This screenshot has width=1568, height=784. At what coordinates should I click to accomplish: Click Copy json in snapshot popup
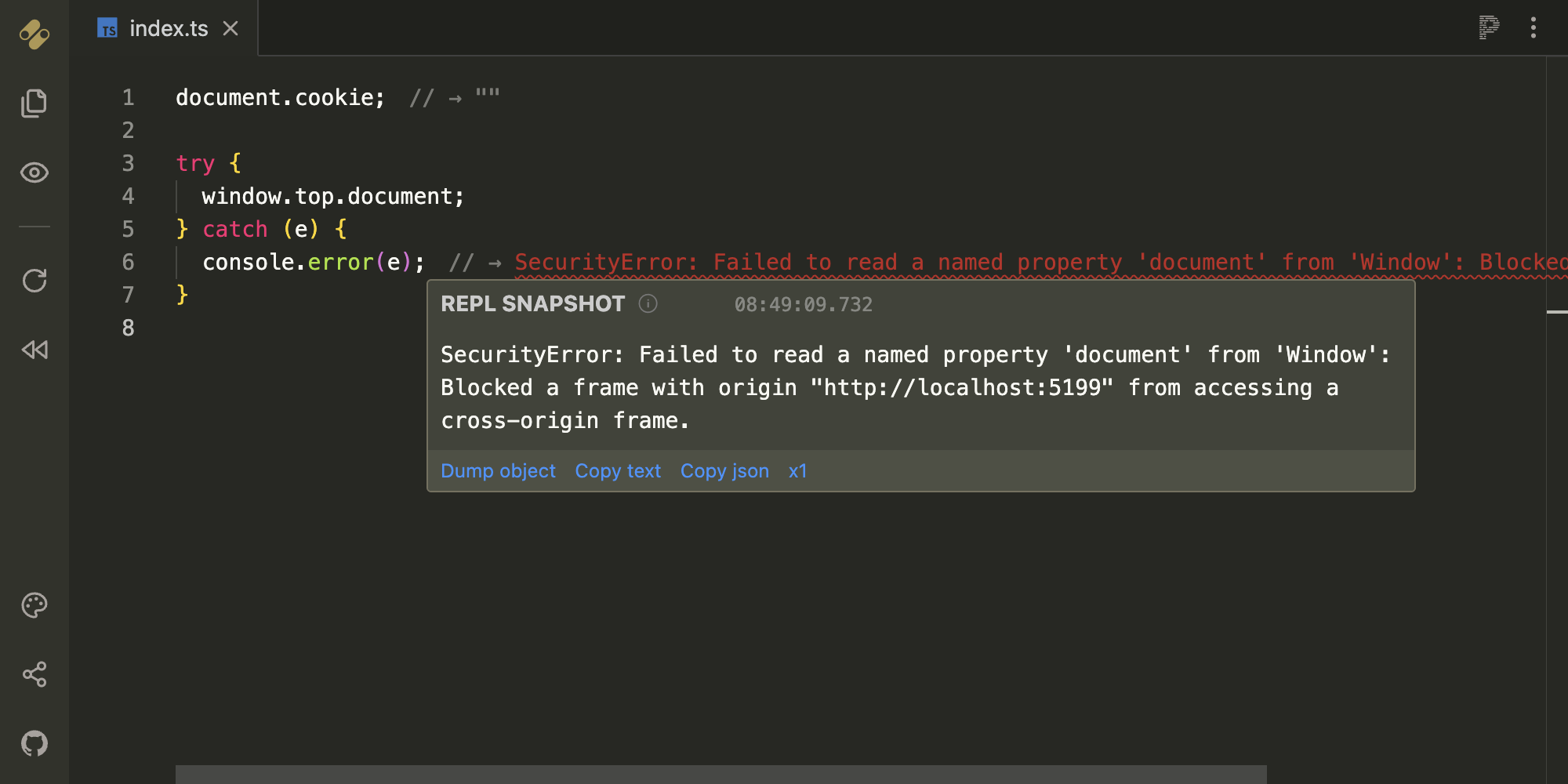tap(724, 471)
